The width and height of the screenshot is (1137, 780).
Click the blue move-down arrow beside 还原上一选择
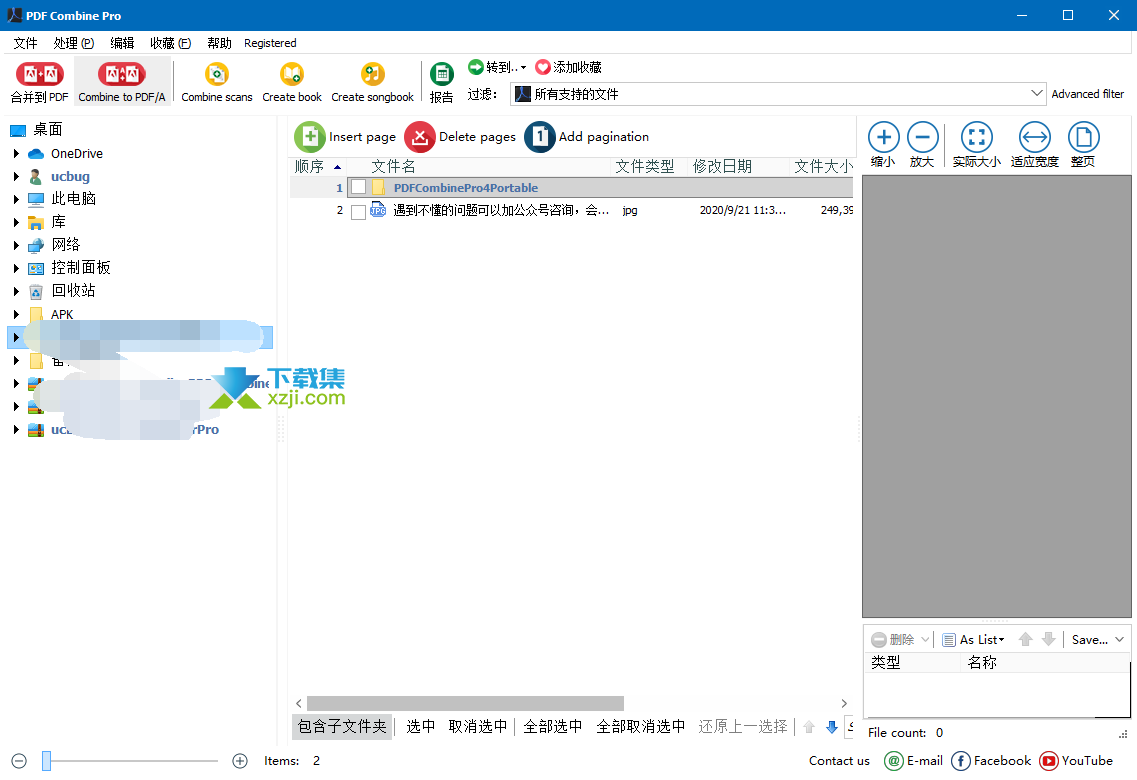click(832, 727)
